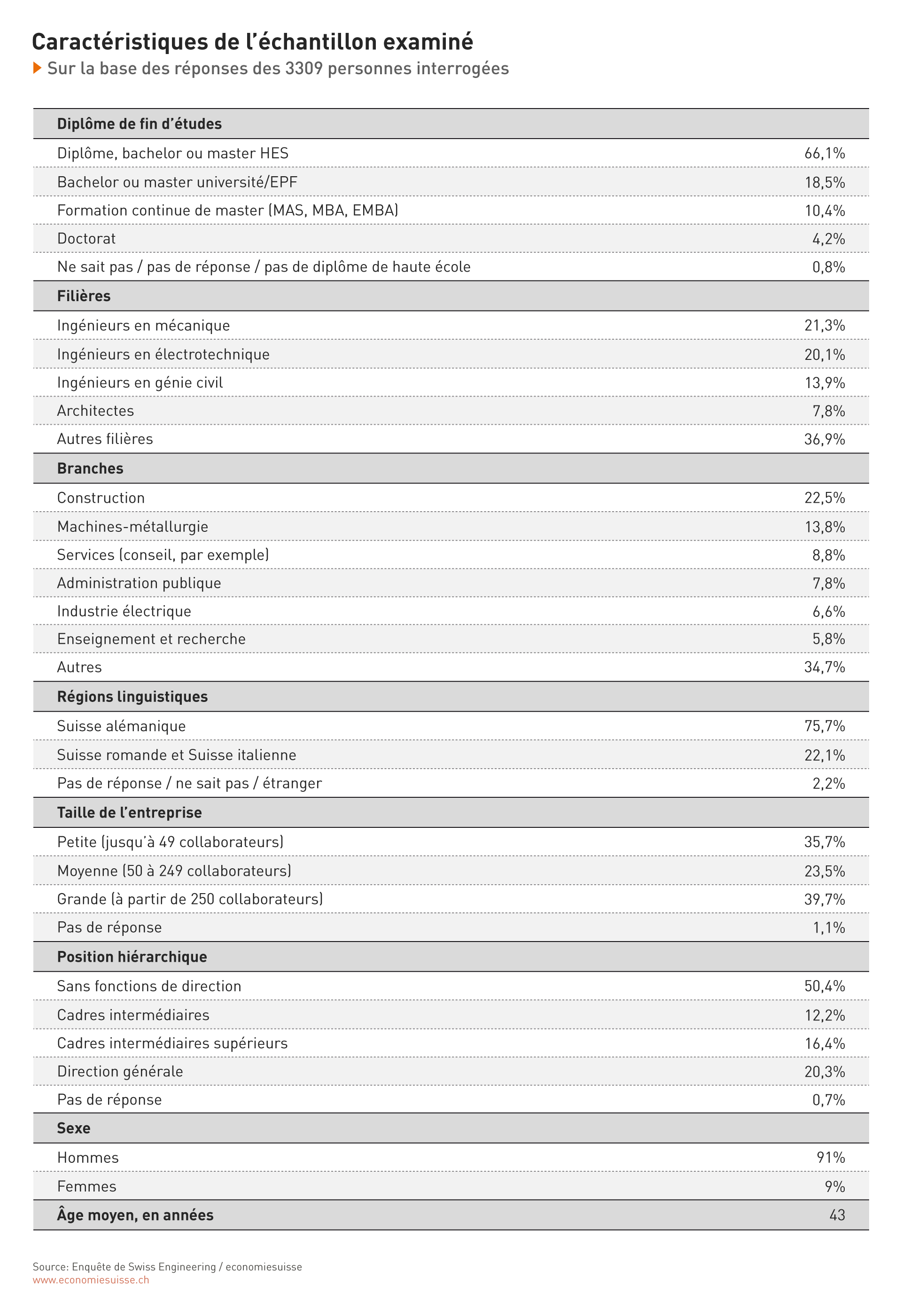
Task: Select the 'Taille de l'entreprise' header
Action: click(451, 813)
